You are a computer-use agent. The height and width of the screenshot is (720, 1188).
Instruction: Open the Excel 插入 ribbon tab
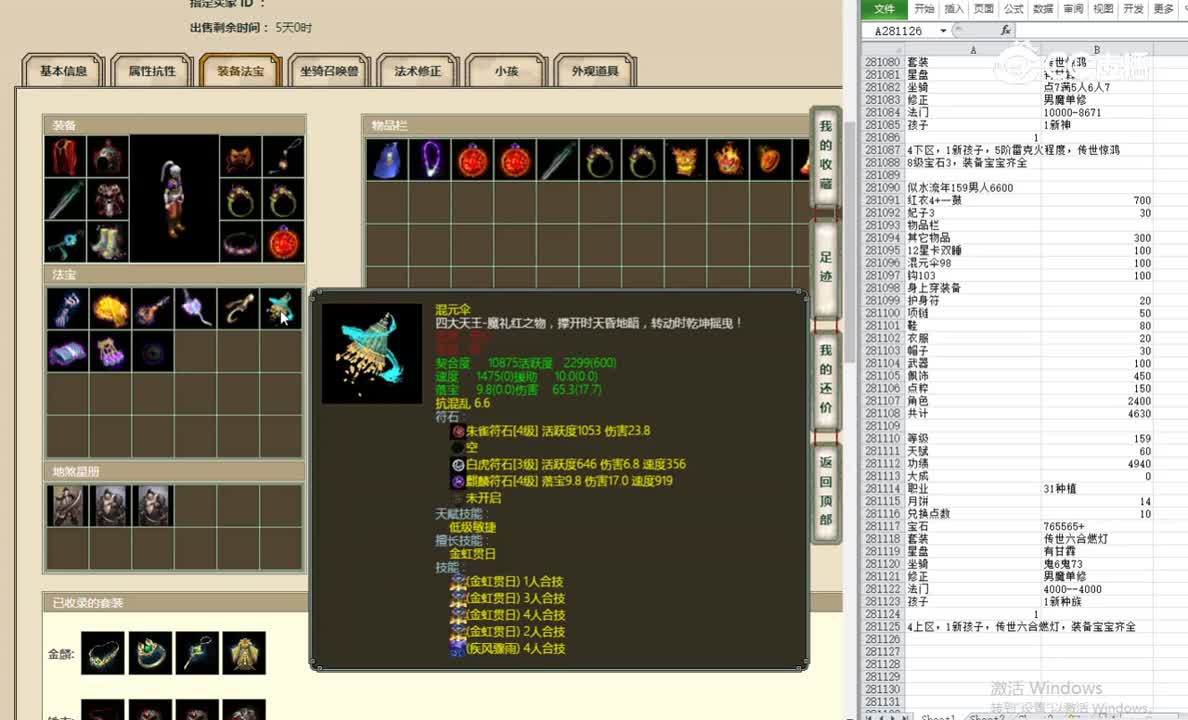(x=954, y=9)
